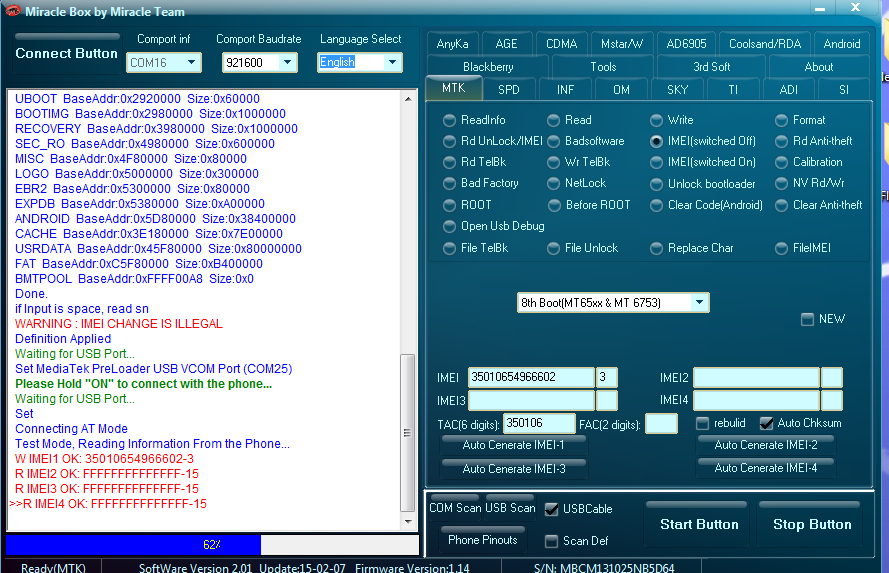Minimize the Miracle Box window
Viewport: 889px width, 573px height.
820,9
